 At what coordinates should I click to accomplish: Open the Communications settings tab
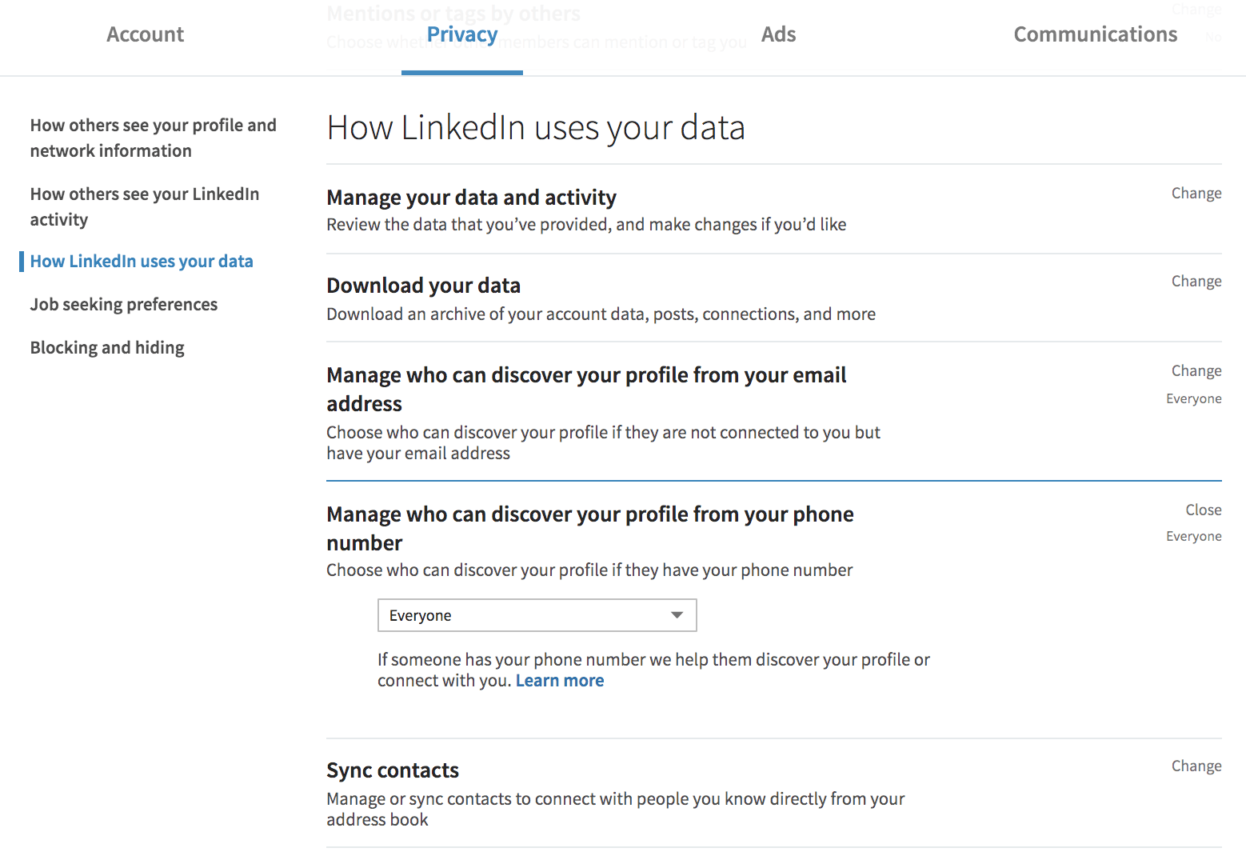point(1095,33)
